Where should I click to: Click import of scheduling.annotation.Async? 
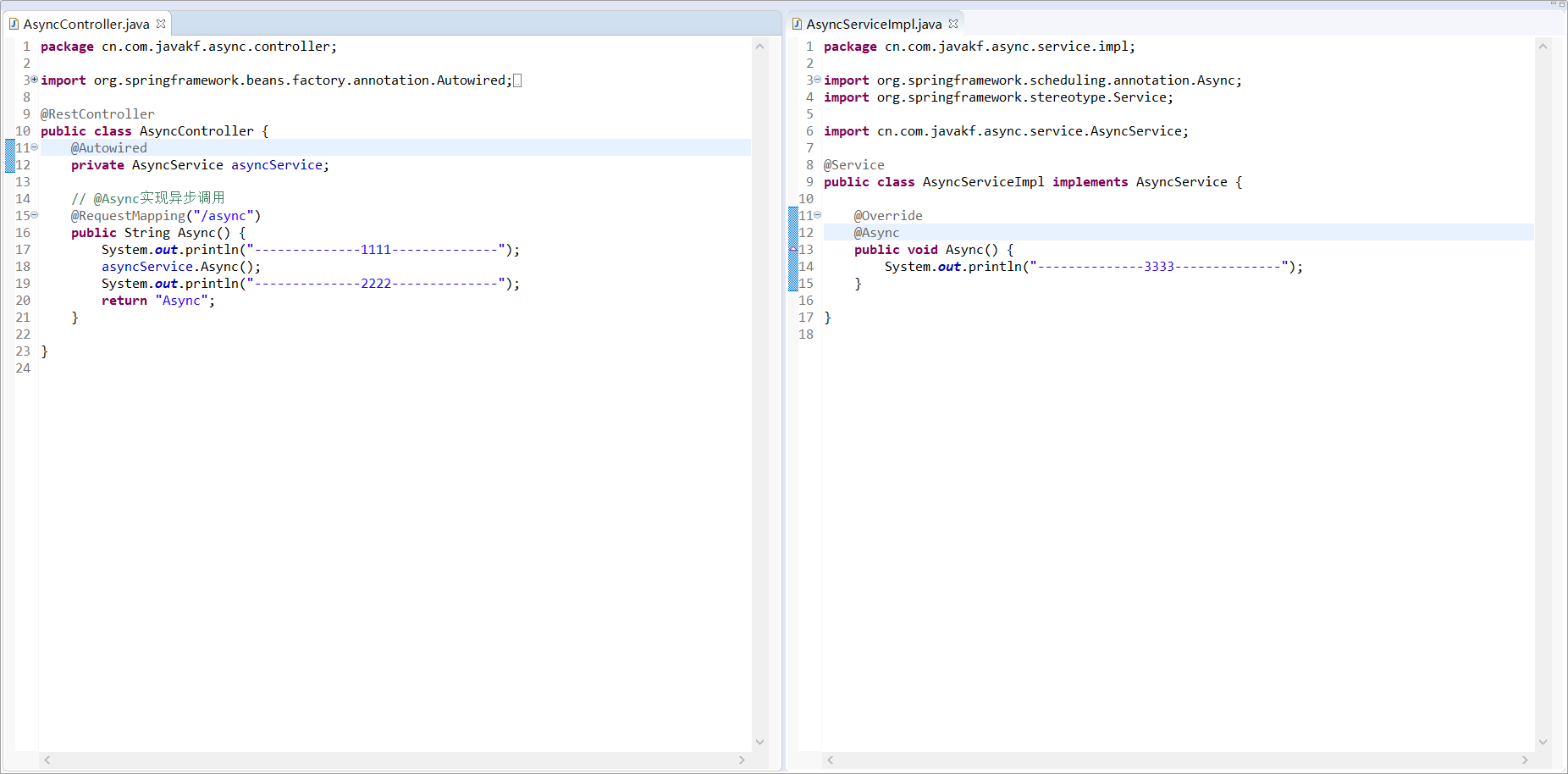click(1033, 80)
